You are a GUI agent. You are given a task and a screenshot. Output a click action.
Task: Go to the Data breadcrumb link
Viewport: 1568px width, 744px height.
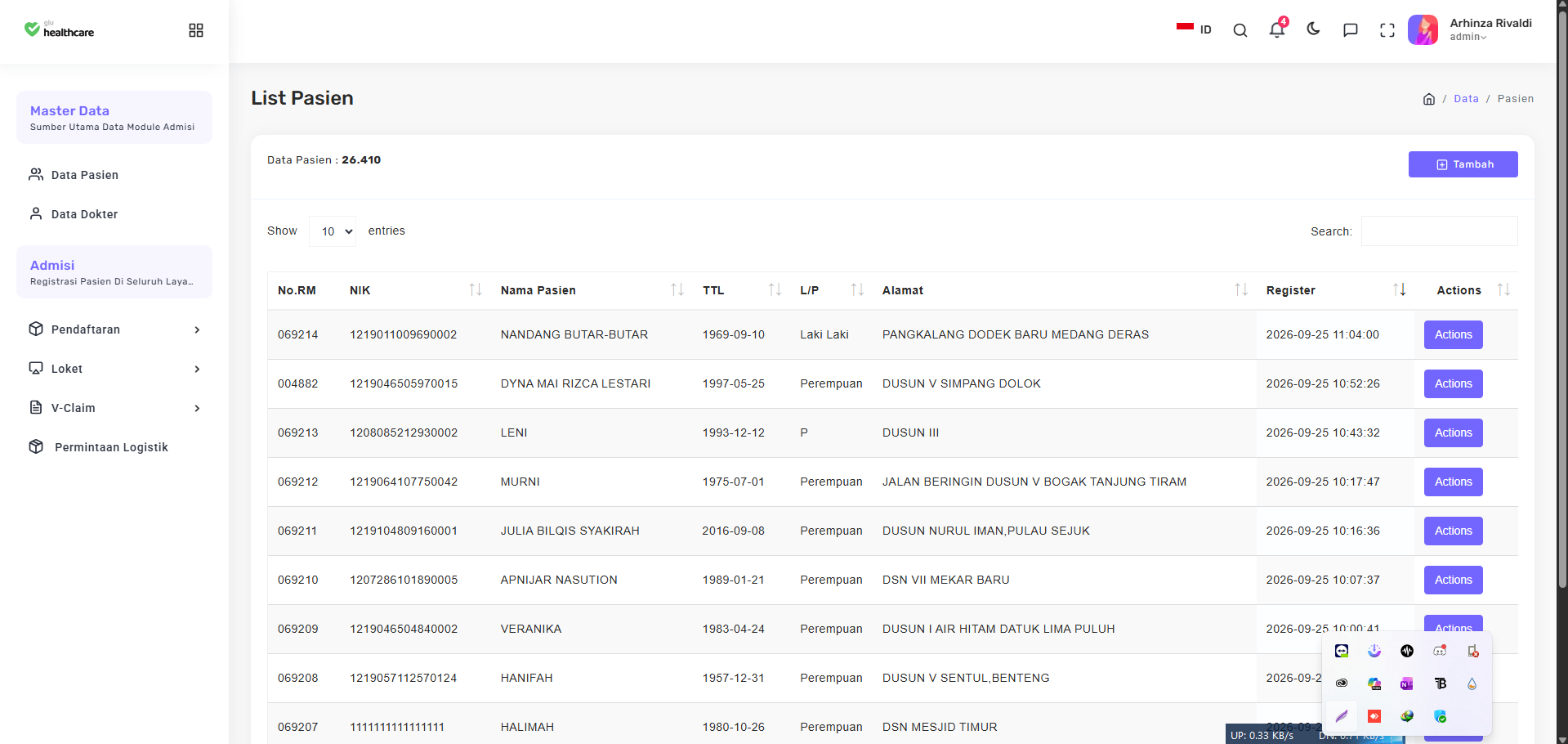click(x=1467, y=99)
